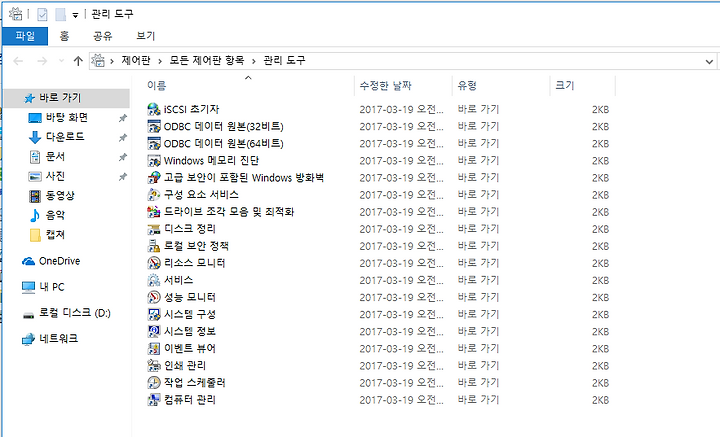Click the back navigation arrow
The width and height of the screenshot is (720, 437).
click(x=18, y=61)
